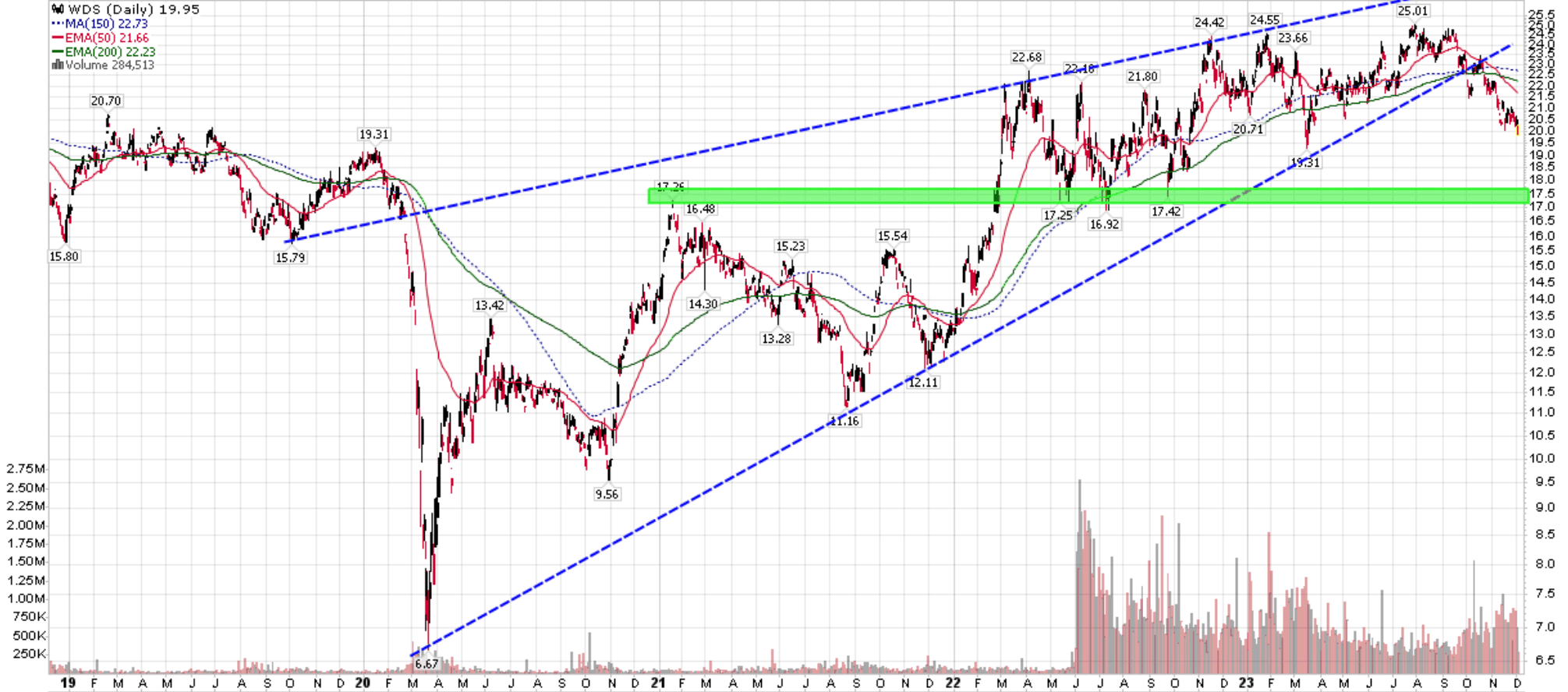Click the 7.5 price axis label
Image resolution: width=1568 pixels, height=692 pixels.
tap(1545, 594)
